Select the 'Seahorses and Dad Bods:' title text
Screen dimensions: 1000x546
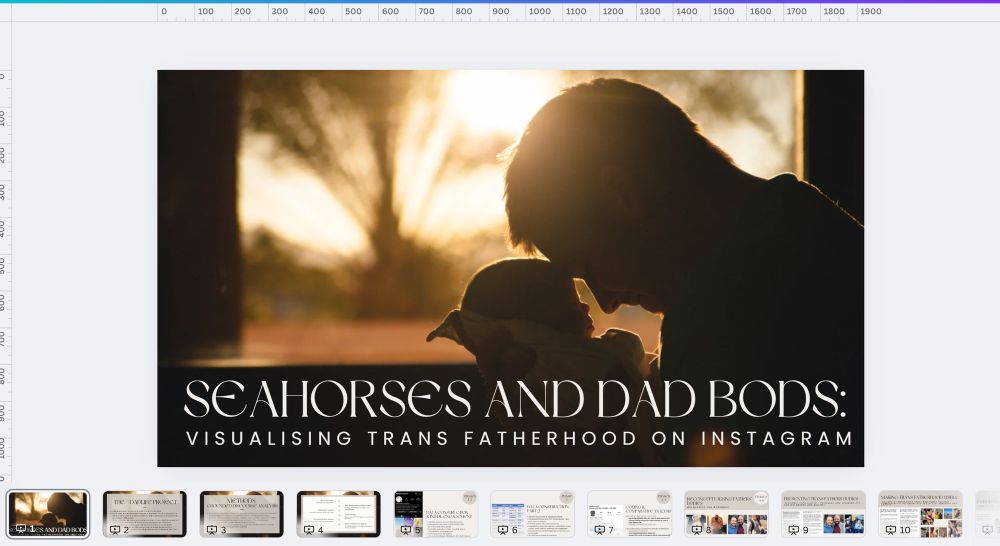tap(515, 399)
